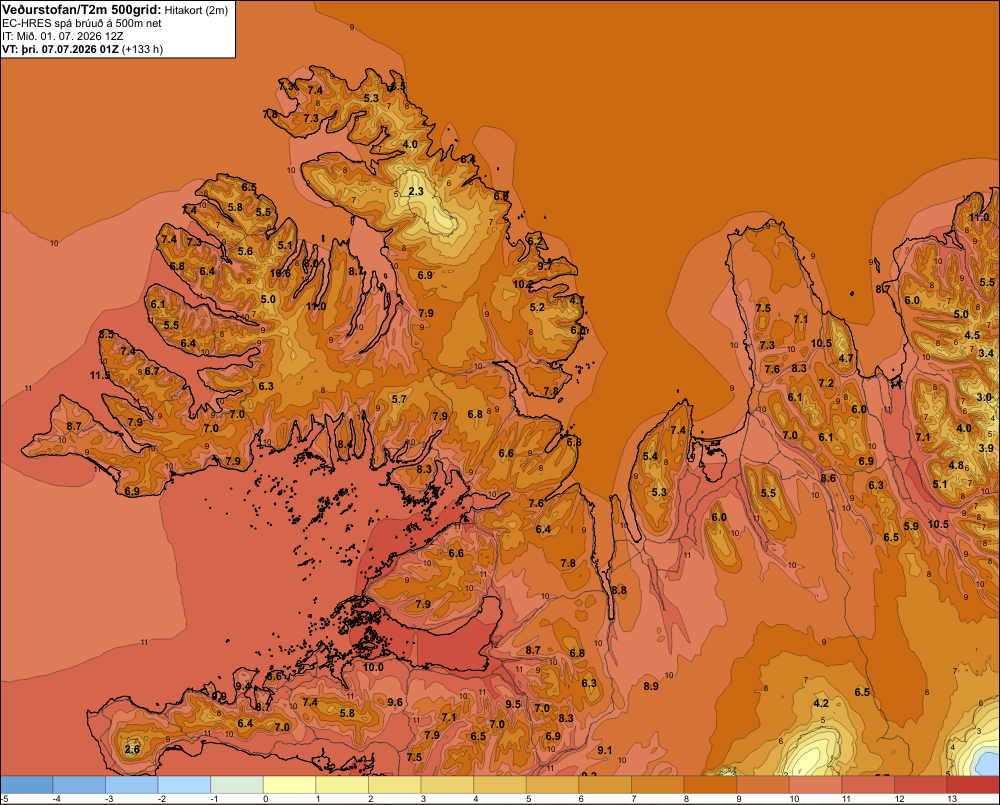Click the 2.3 temperature value on the map
Viewport: 1000px width, 805px height.
(416, 191)
